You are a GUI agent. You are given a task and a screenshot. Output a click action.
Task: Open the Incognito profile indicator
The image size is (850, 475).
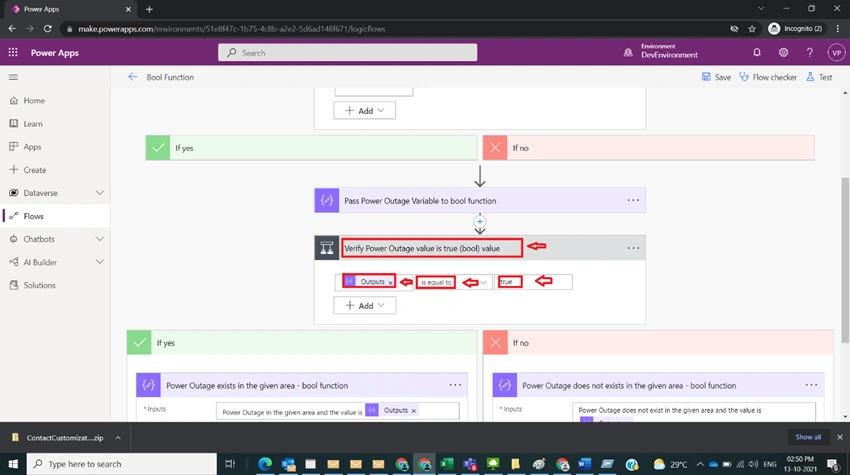[x=795, y=29]
